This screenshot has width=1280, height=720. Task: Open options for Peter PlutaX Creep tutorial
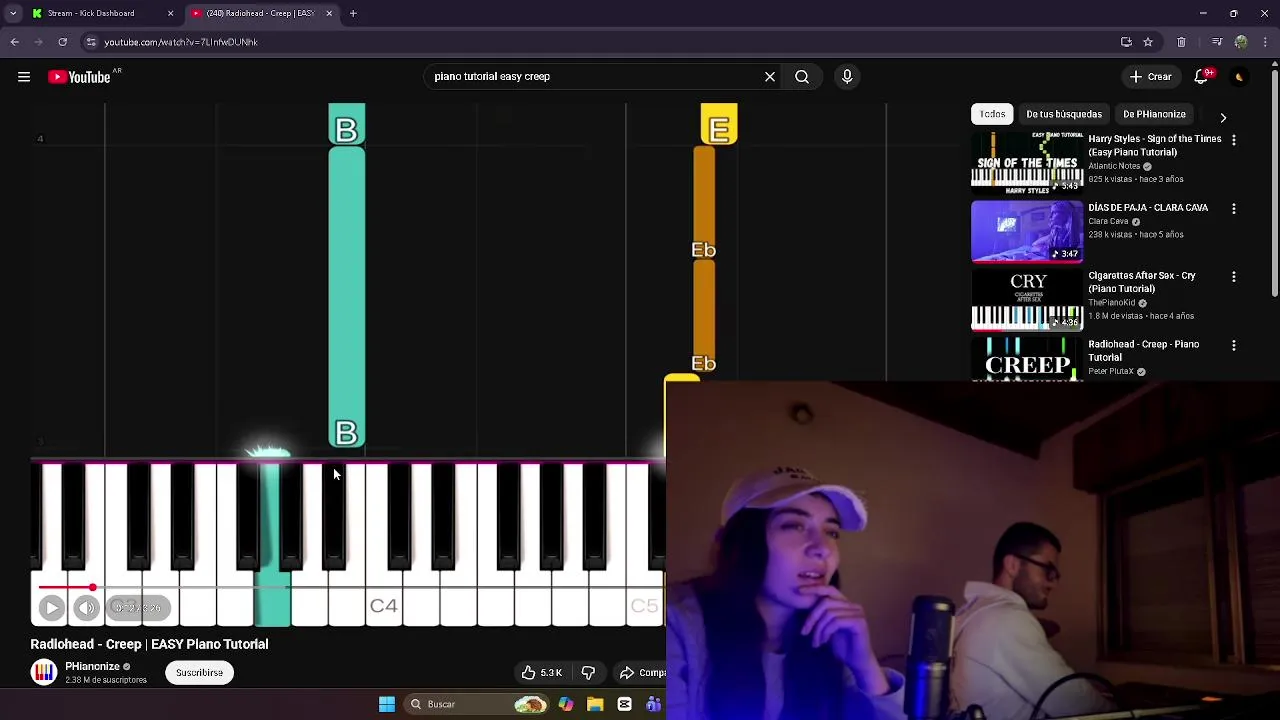(x=1233, y=345)
